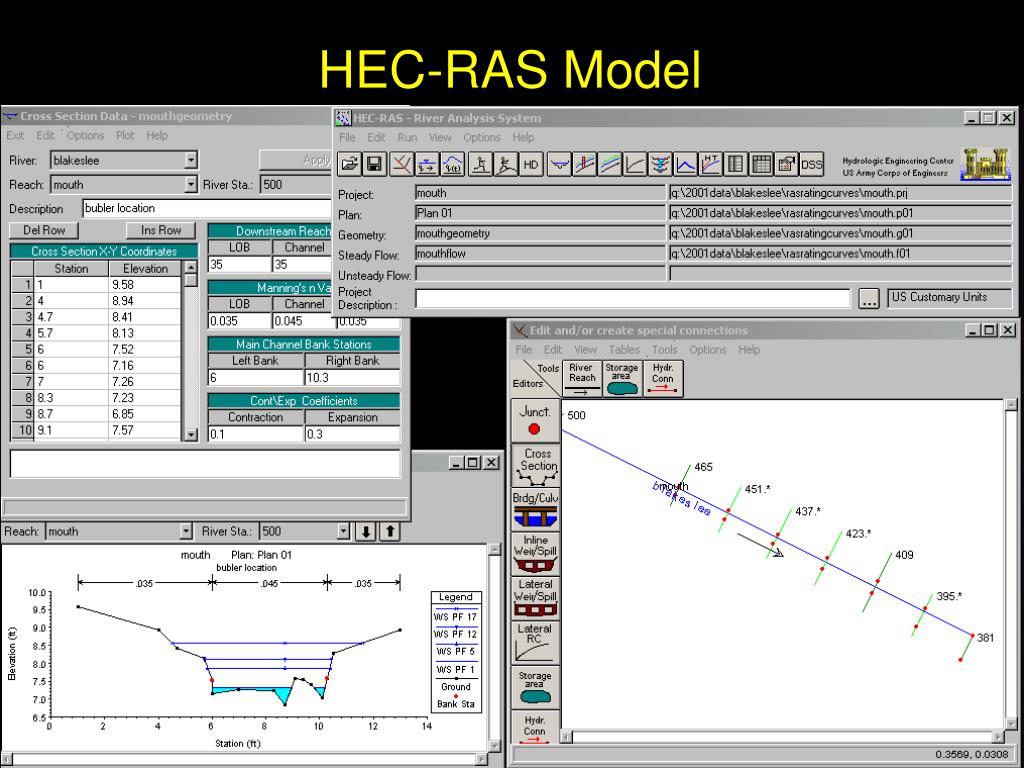Open the Brdg/Culv editor
Screen dimensions: 1024x768
point(535,510)
